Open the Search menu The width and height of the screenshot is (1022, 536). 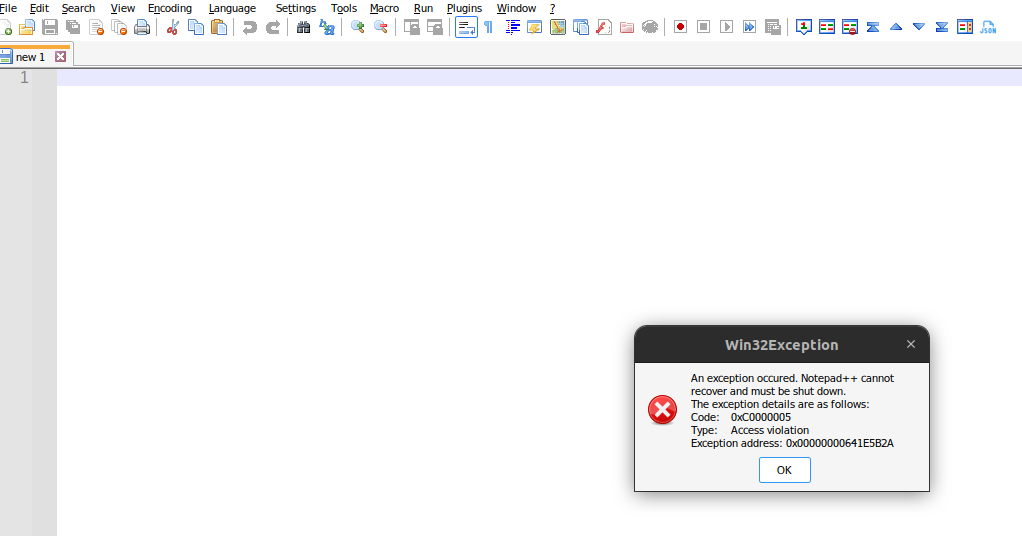(78, 8)
